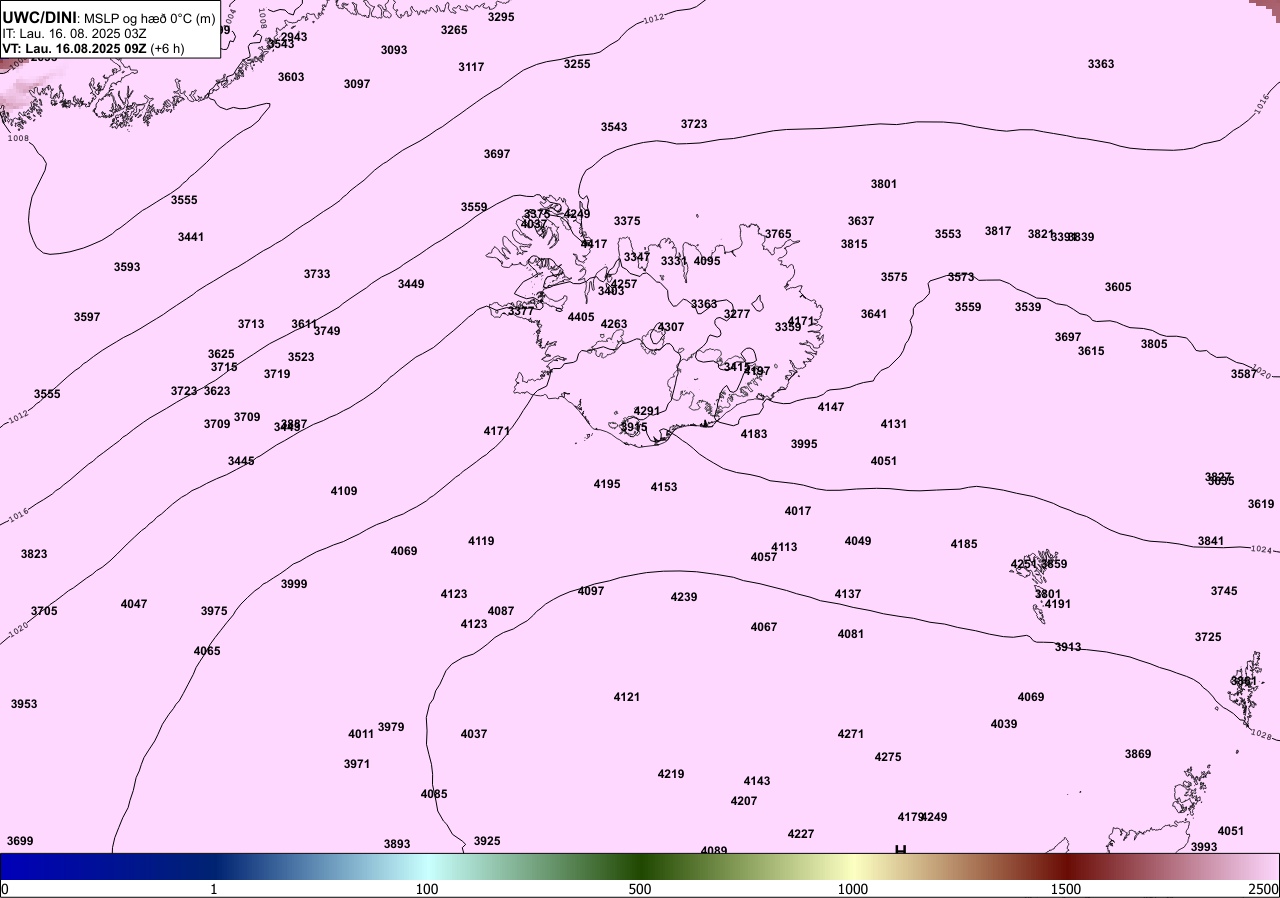Screen dimensions: 1280x898
Task: Select the value 3093 on the map
Action: (x=394, y=50)
